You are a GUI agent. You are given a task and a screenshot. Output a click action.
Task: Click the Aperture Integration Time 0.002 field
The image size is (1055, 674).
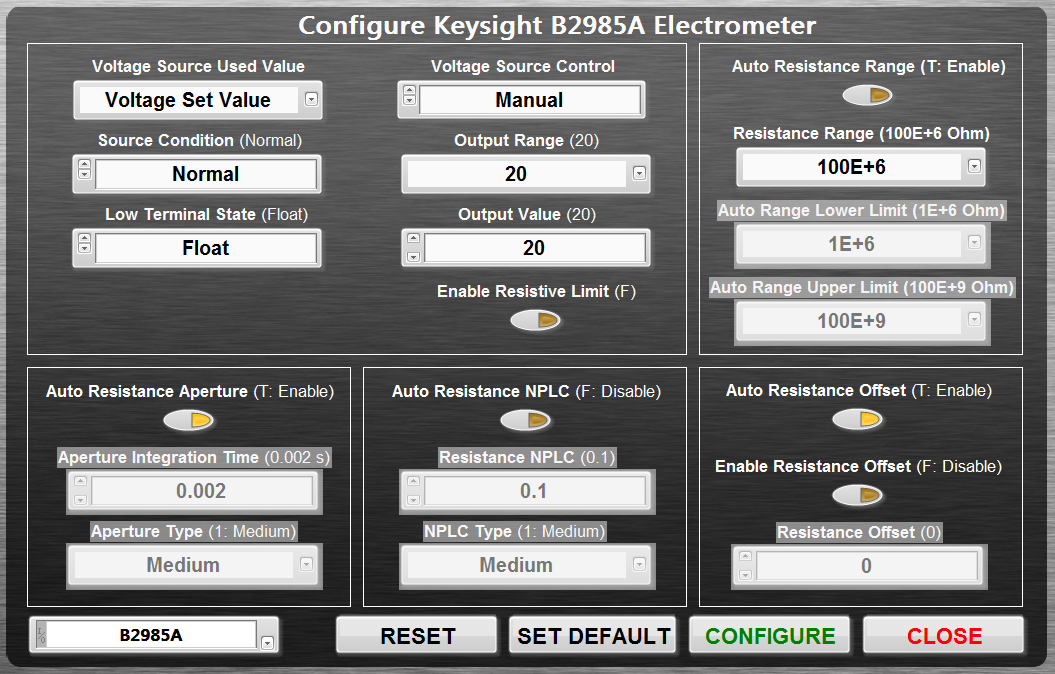[x=201, y=490]
